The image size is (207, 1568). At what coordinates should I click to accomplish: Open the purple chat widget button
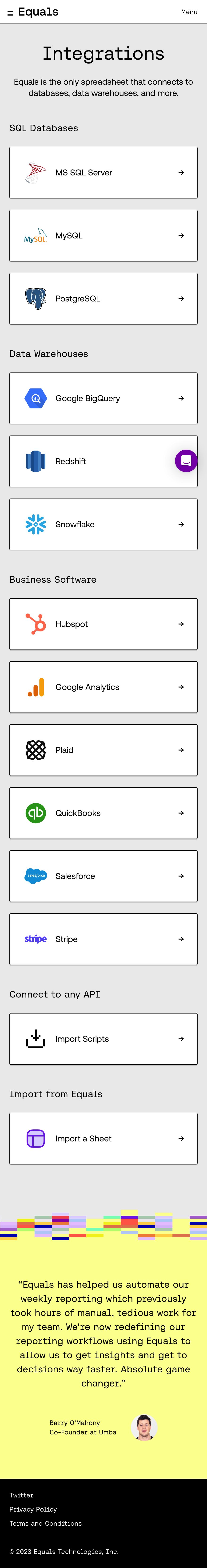[186, 461]
